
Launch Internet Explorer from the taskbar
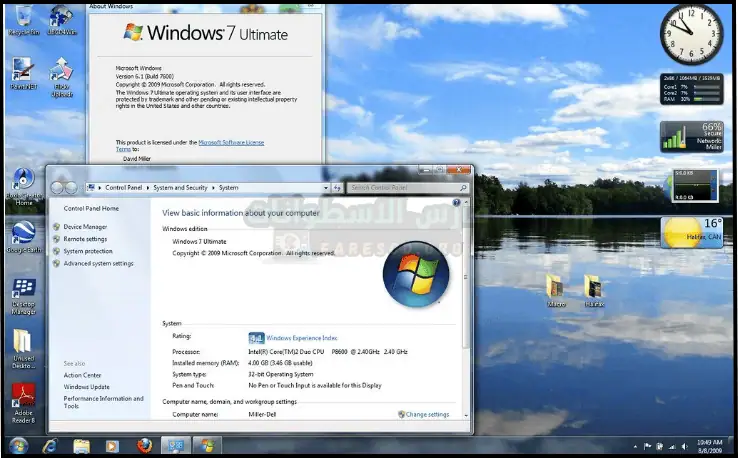[50, 445]
